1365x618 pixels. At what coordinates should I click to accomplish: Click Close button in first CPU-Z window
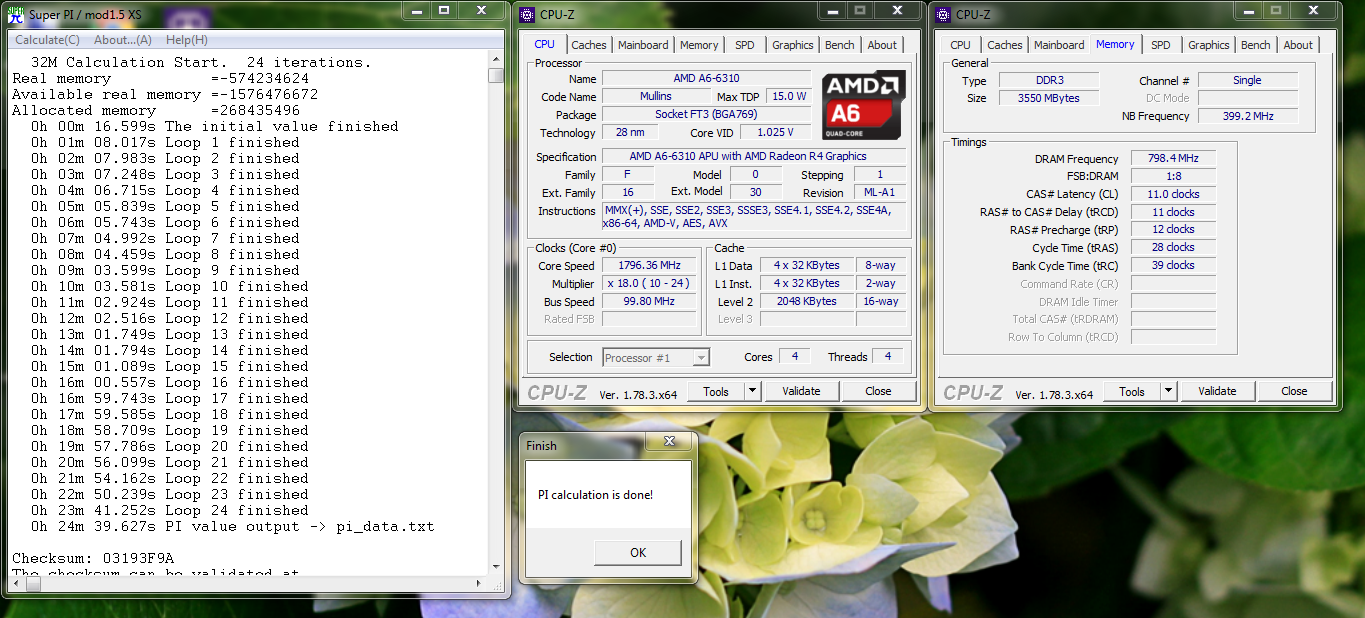click(878, 391)
